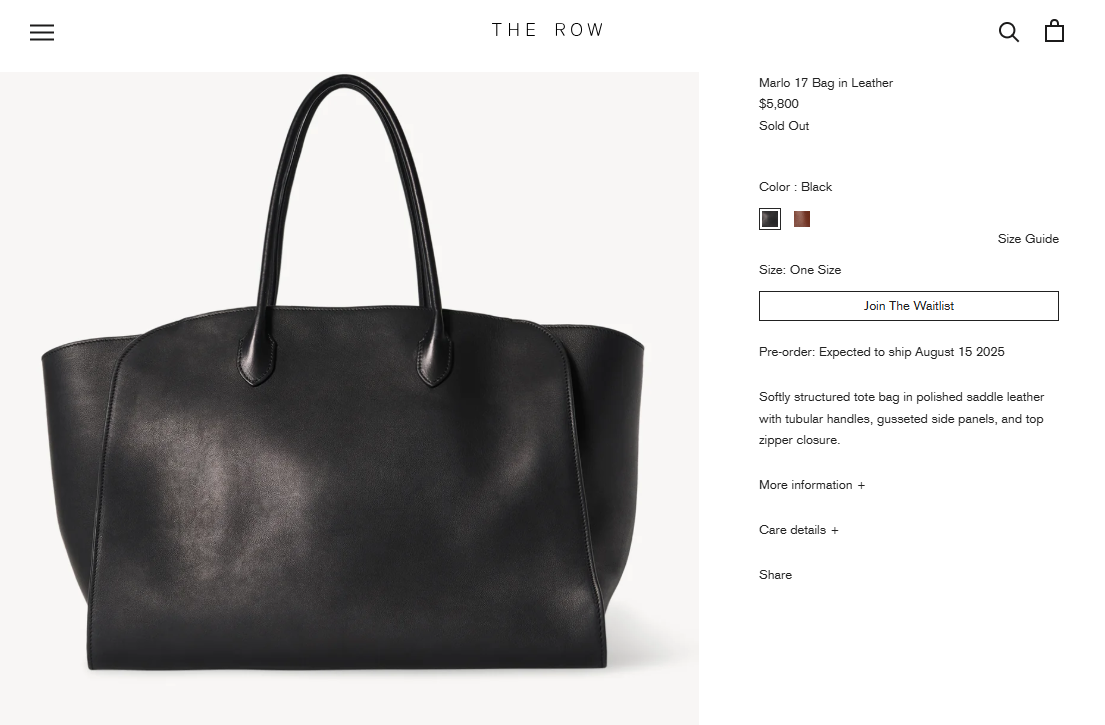Click the $5,800 price text
Viewport: 1105px width, 725px height.
[779, 104]
